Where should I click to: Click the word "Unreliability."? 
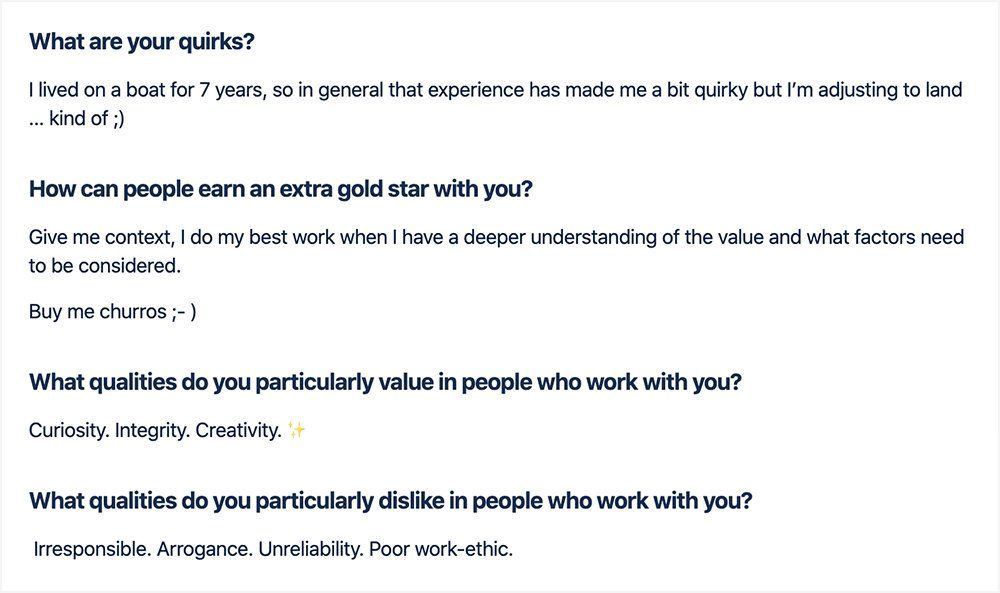311,549
